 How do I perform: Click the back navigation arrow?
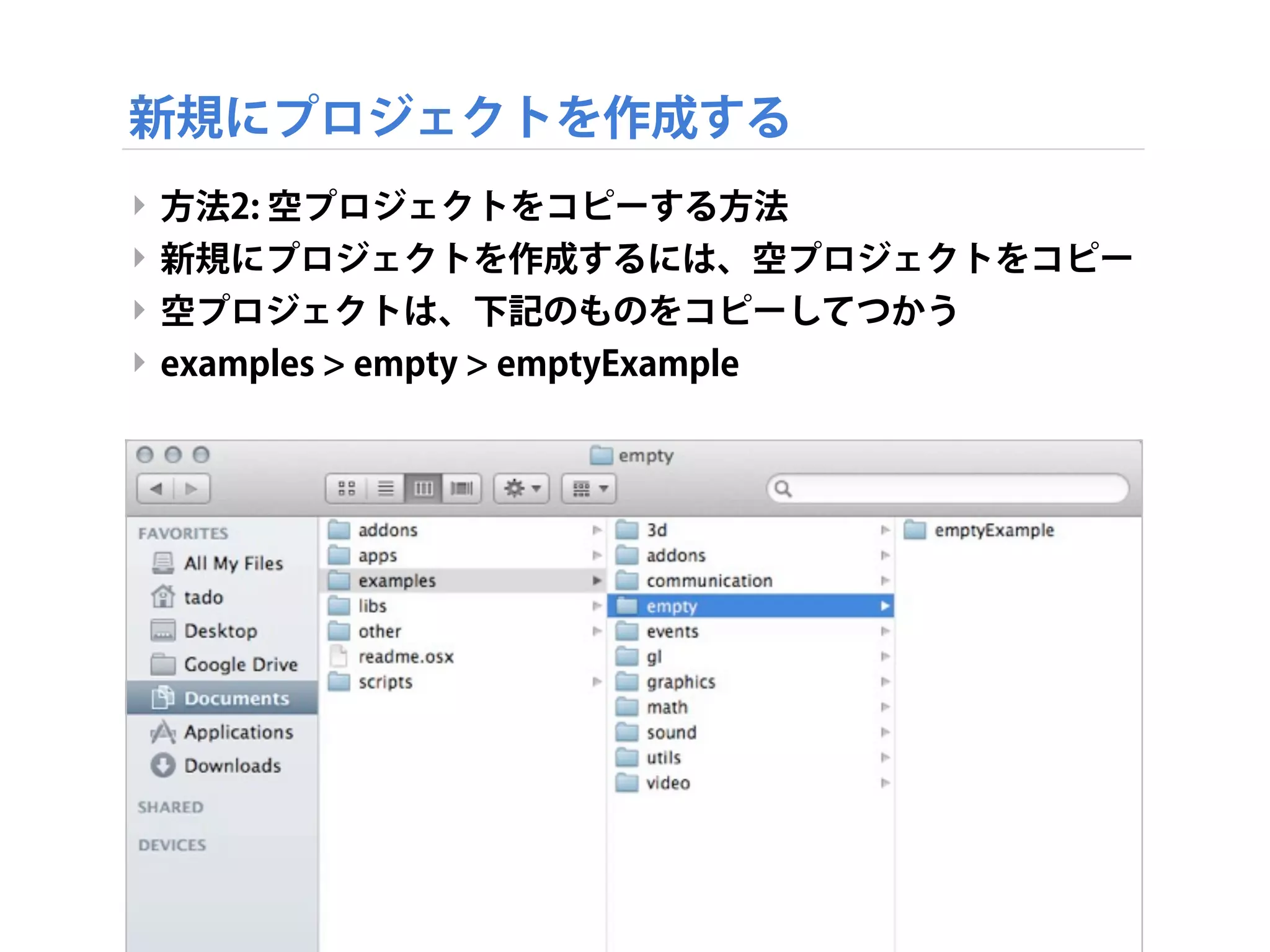(156, 488)
